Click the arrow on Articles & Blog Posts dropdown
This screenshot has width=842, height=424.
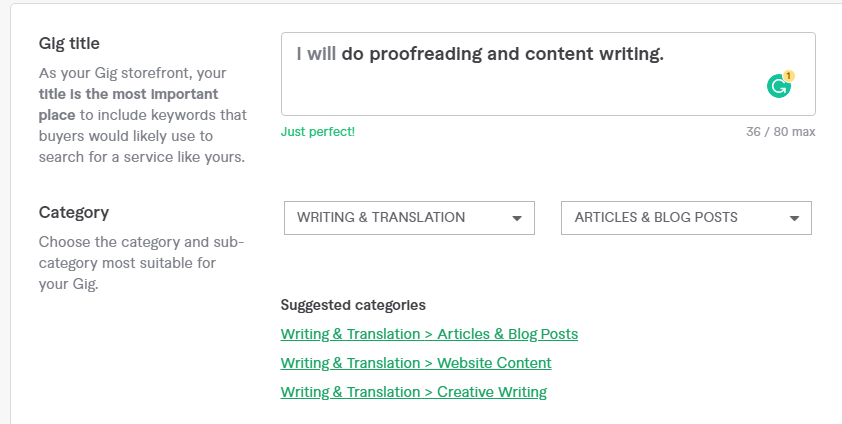794,218
